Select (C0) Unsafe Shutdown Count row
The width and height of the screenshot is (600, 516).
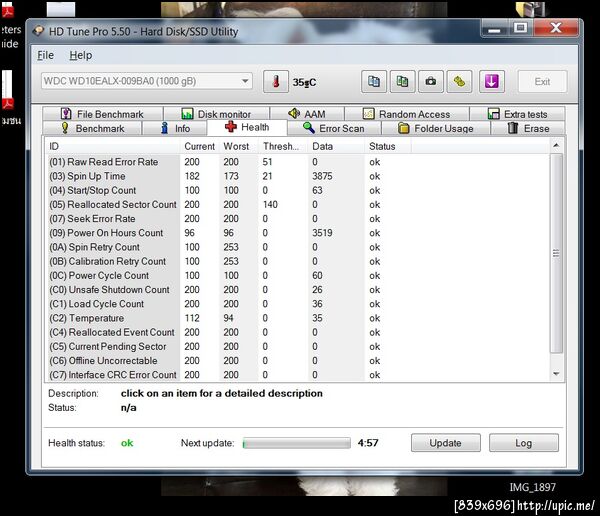(x=298, y=289)
